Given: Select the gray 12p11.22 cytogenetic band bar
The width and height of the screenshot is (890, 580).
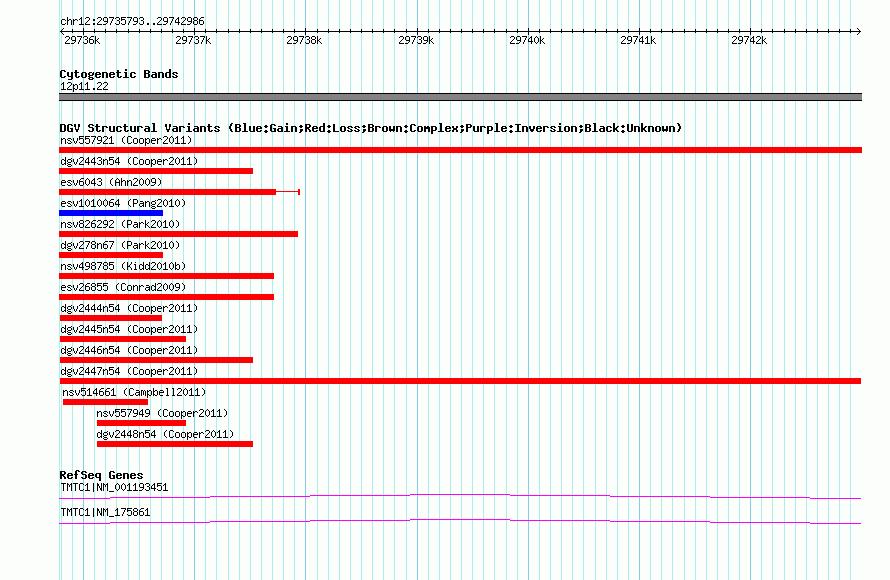Looking at the screenshot, I should (x=460, y=97).
